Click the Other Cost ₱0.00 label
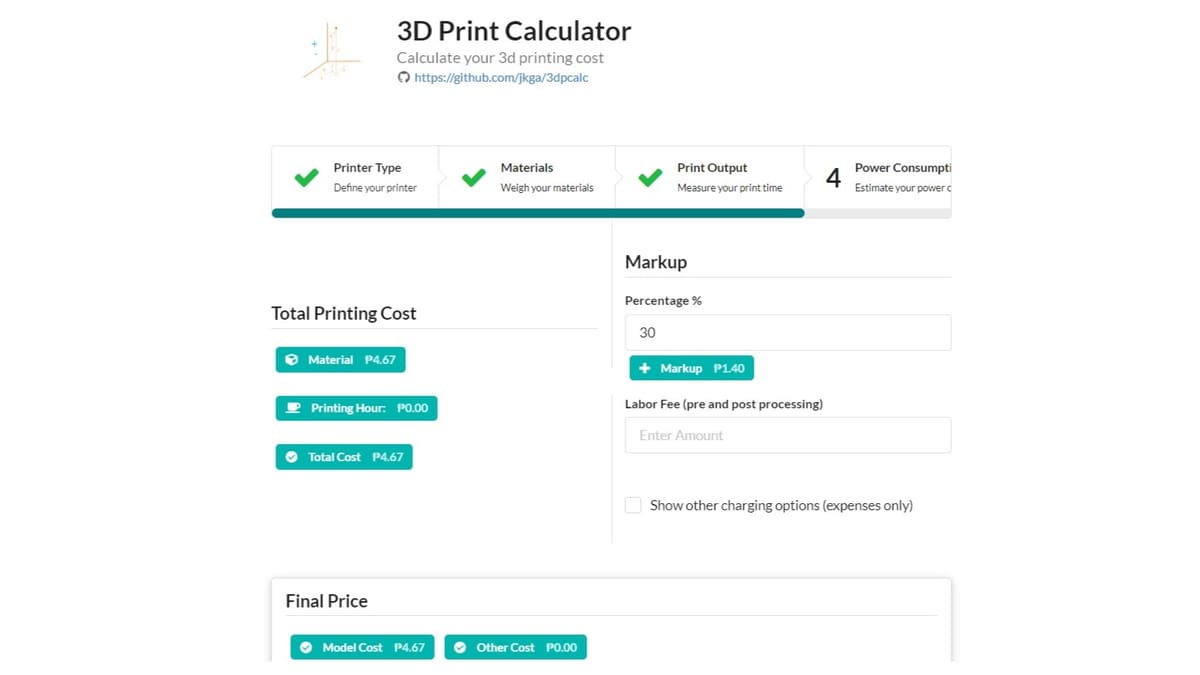Image resolution: width=1200 pixels, height=675 pixels. tap(516, 647)
